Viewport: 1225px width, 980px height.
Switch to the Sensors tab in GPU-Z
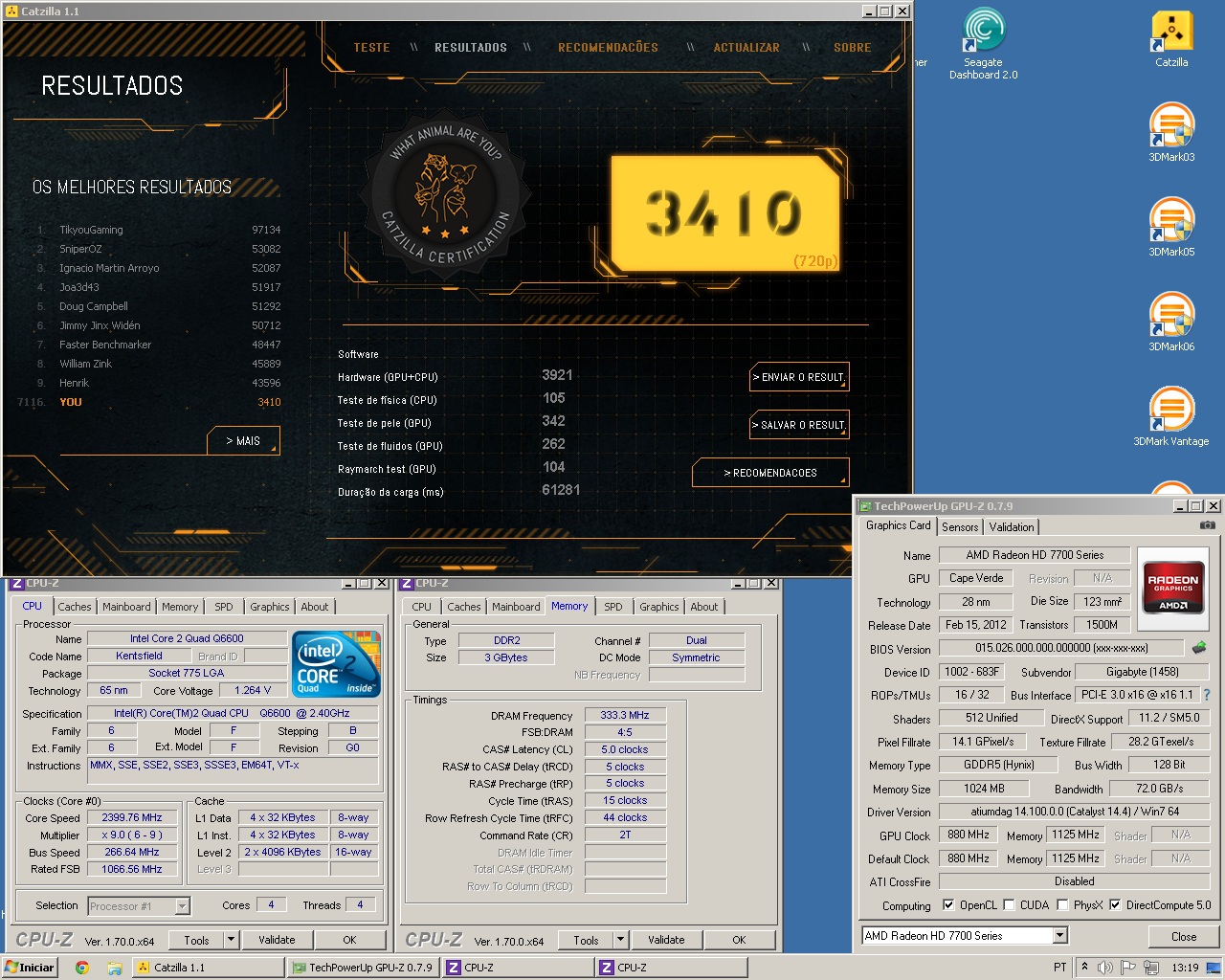point(960,526)
